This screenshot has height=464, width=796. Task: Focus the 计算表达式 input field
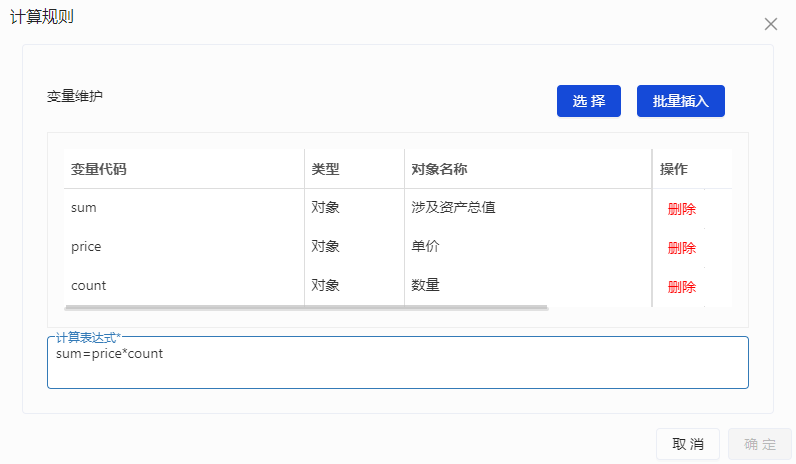click(x=397, y=366)
